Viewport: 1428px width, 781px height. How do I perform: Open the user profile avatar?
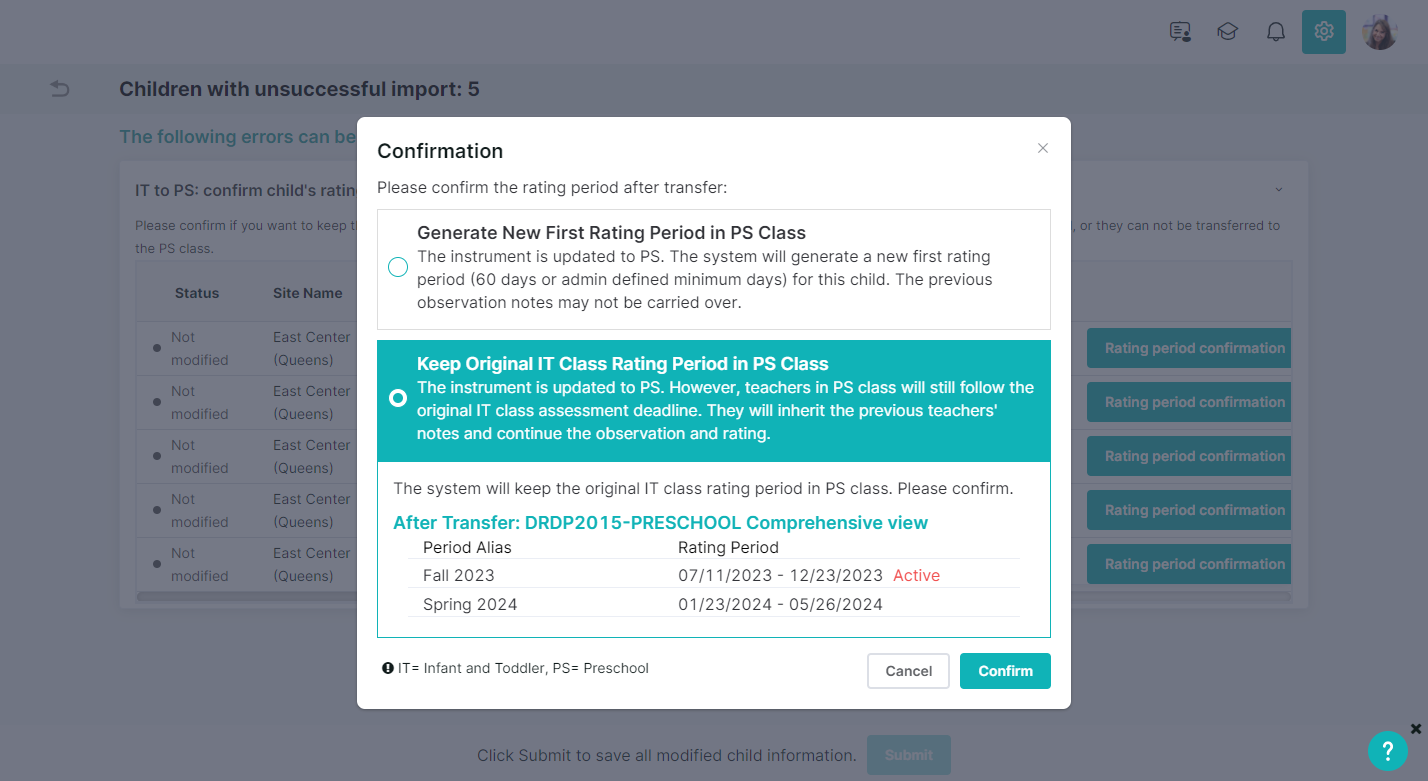[x=1380, y=32]
